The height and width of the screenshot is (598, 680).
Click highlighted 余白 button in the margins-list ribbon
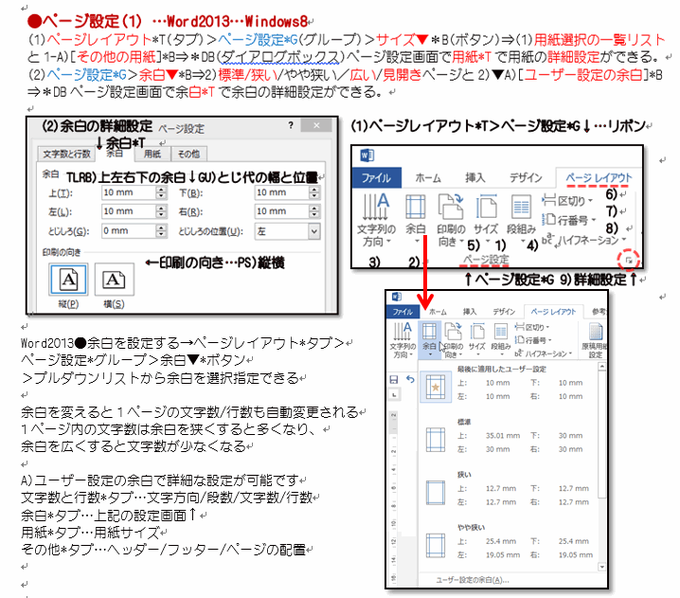pyautogui.click(x=429, y=340)
